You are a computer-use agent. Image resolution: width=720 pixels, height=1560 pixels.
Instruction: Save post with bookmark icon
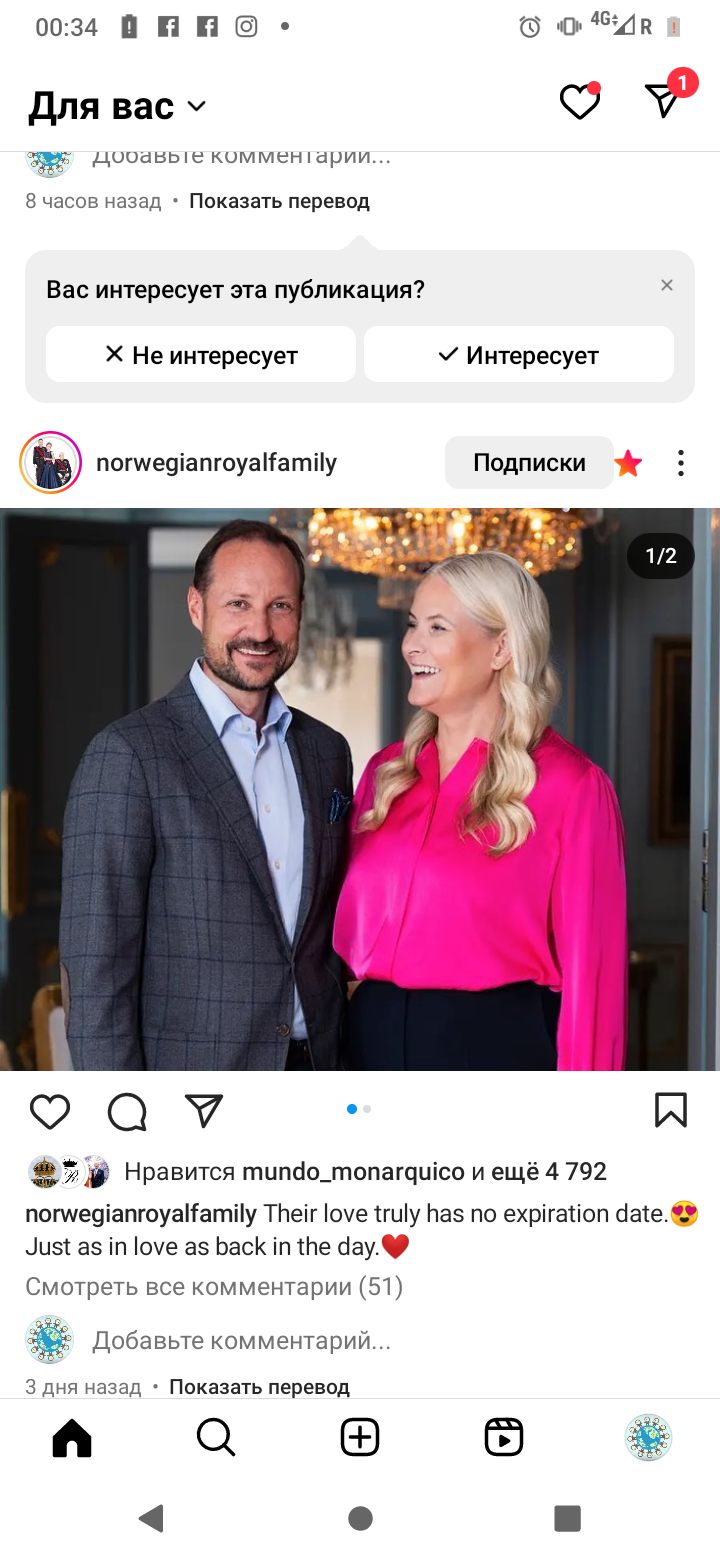pos(671,1110)
